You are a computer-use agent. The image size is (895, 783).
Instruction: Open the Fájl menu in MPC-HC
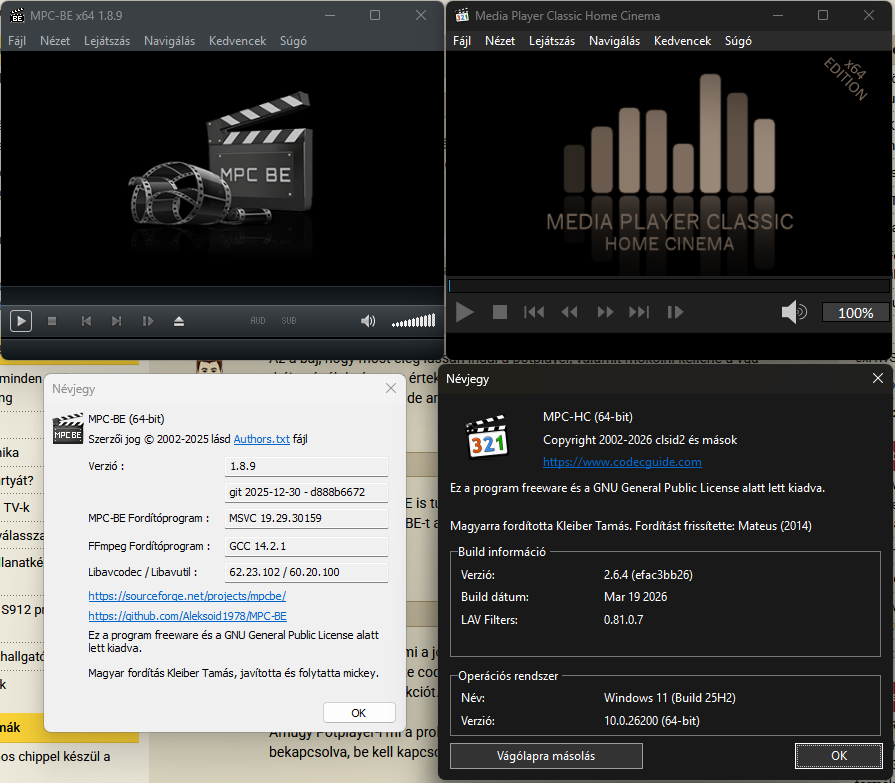(462, 41)
